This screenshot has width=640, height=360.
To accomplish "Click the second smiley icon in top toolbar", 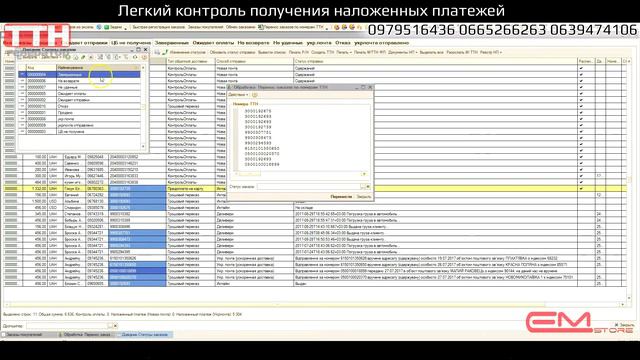I will click(x=344, y=27).
